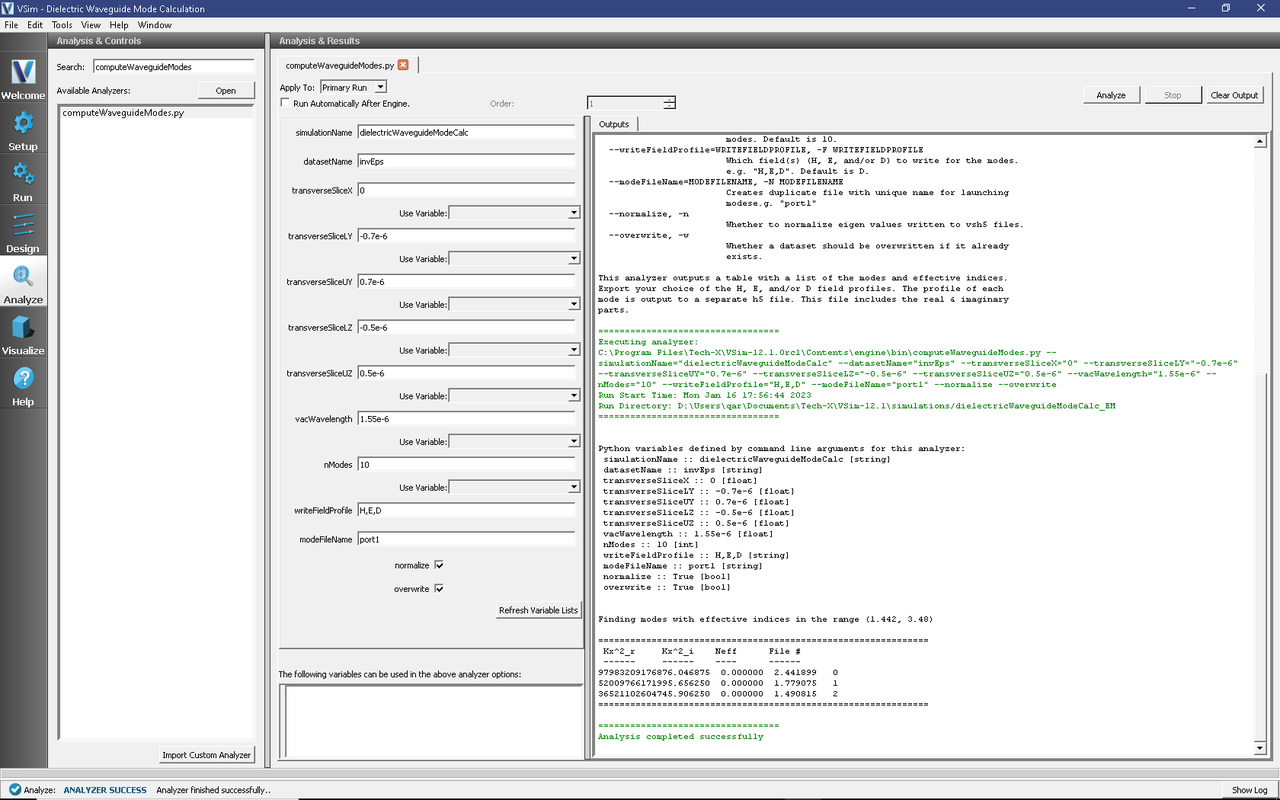
Task: Select the Outputs tab
Action: (613, 123)
